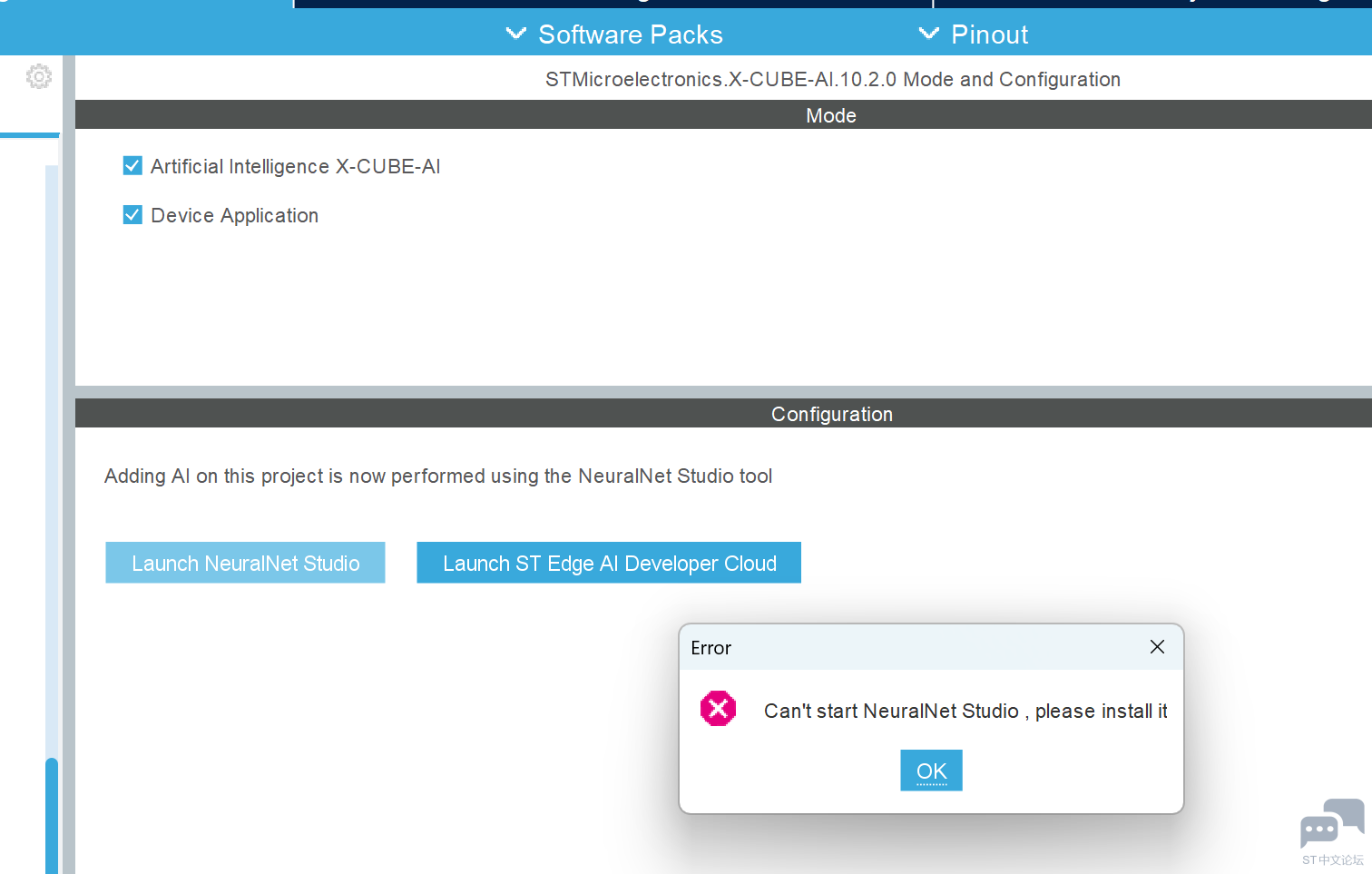
Task: Toggle the Device Application checkbox
Action: (x=132, y=215)
